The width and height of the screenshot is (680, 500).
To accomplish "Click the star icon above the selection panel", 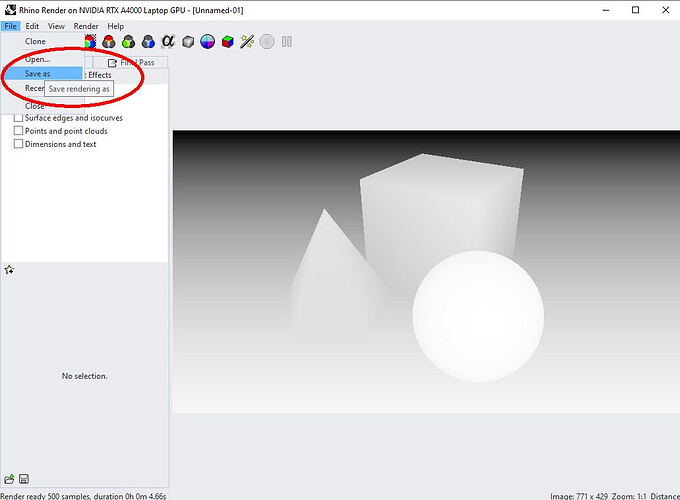I will (x=9, y=270).
